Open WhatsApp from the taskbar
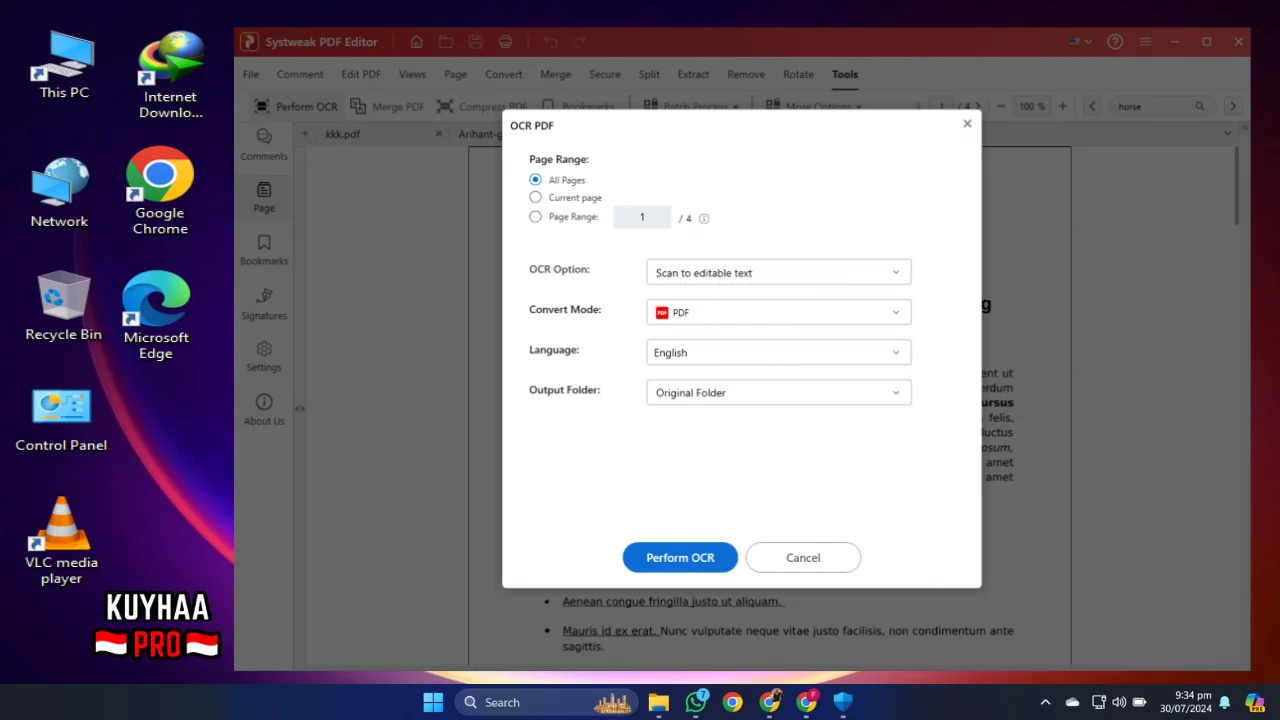 coord(696,702)
